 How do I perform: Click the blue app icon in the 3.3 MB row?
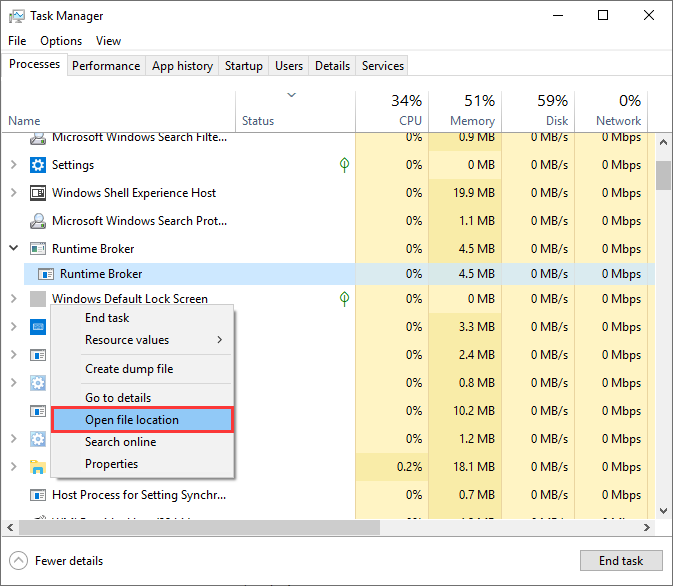(x=38, y=327)
